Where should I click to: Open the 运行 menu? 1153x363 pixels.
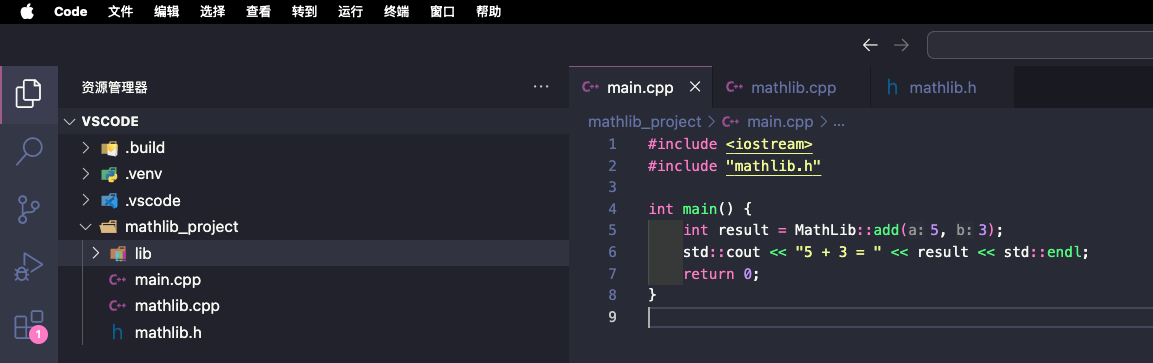pyautogui.click(x=350, y=11)
